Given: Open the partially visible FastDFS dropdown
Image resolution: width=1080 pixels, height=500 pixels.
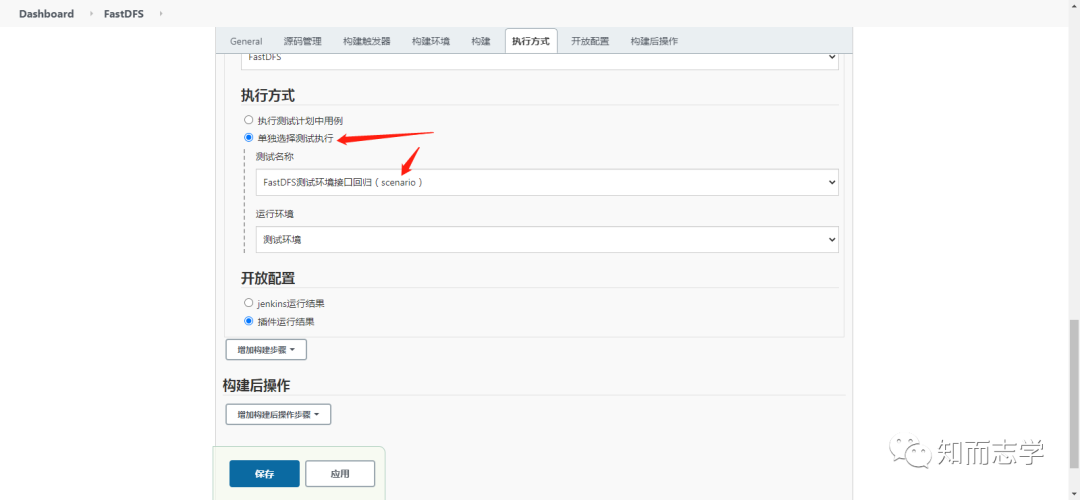Looking at the screenshot, I should 540,59.
